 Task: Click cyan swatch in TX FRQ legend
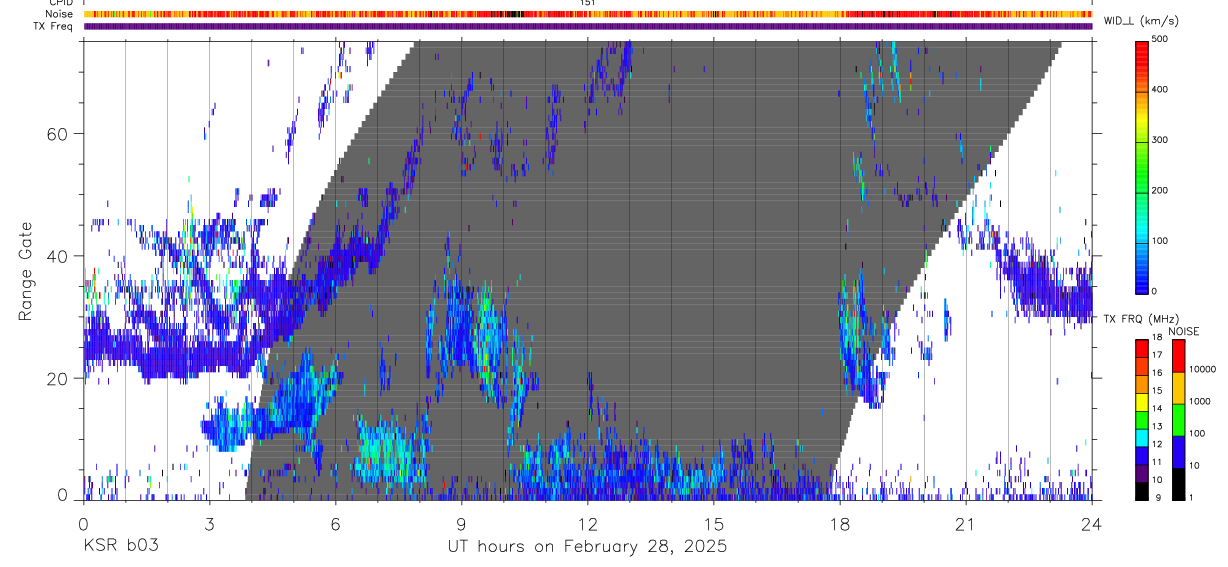click(x=1143, y=438)
